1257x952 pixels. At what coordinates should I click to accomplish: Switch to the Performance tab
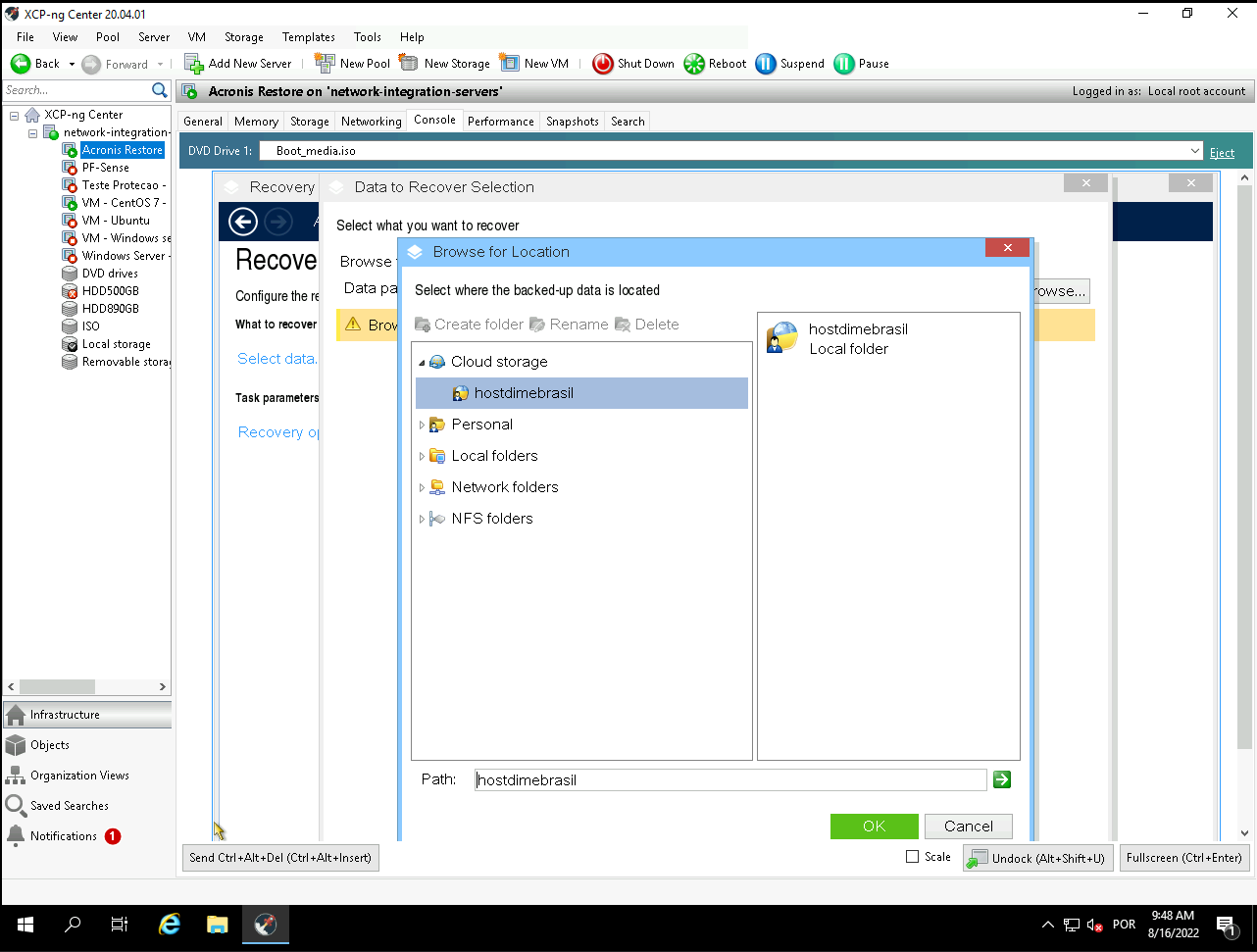pos(501,122)
